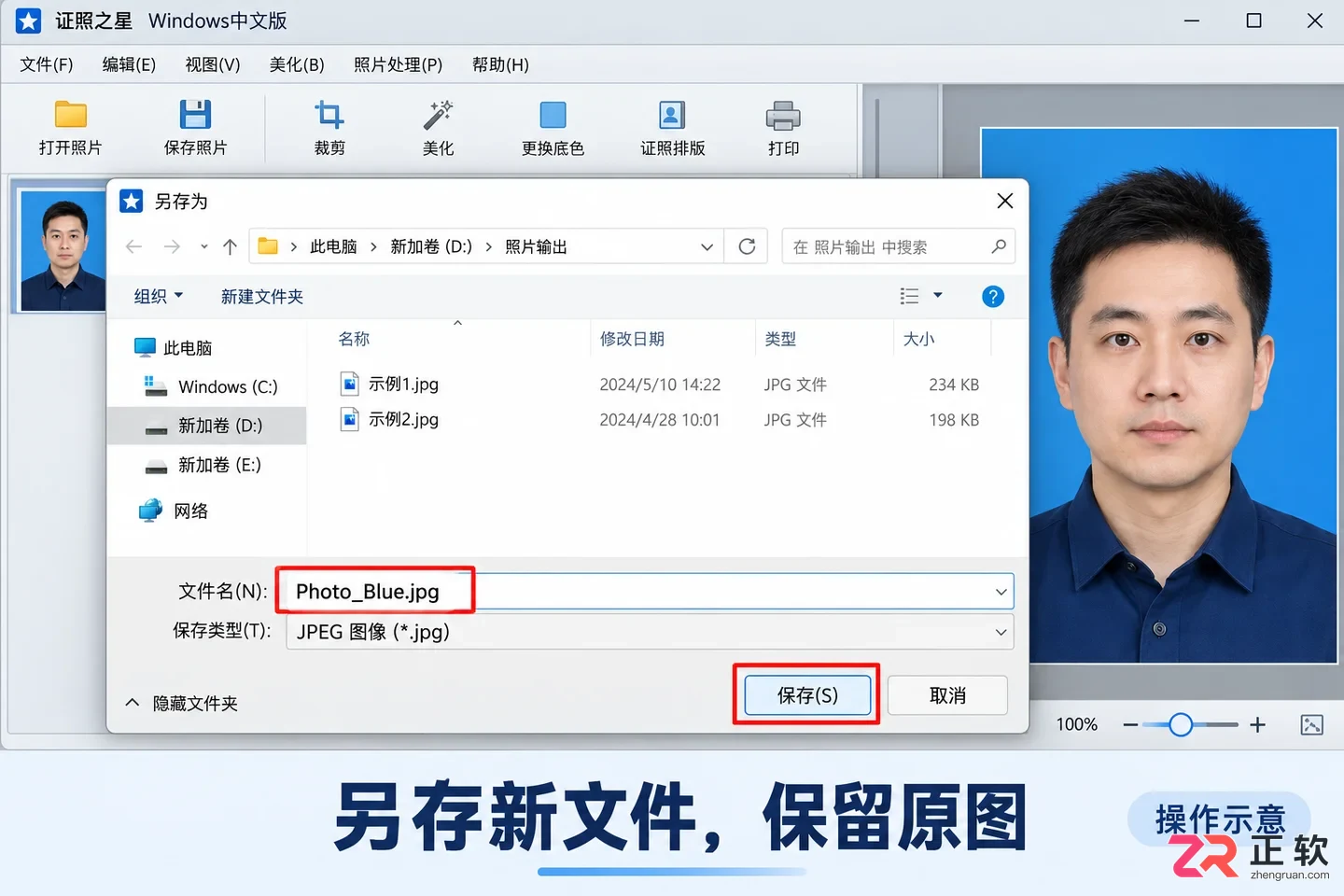Zoom in with the plus button
This screenshot has width=1344, height=896.
pos(1258,724)
